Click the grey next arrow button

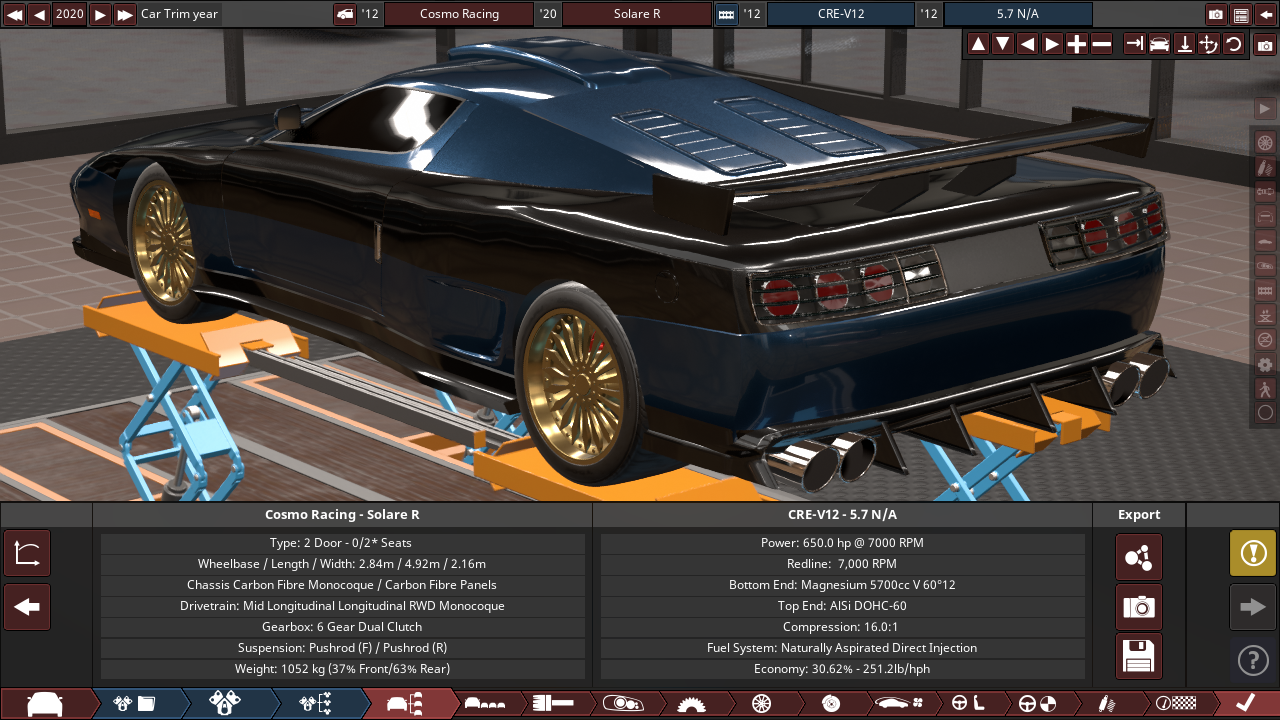coord(1253,607)
